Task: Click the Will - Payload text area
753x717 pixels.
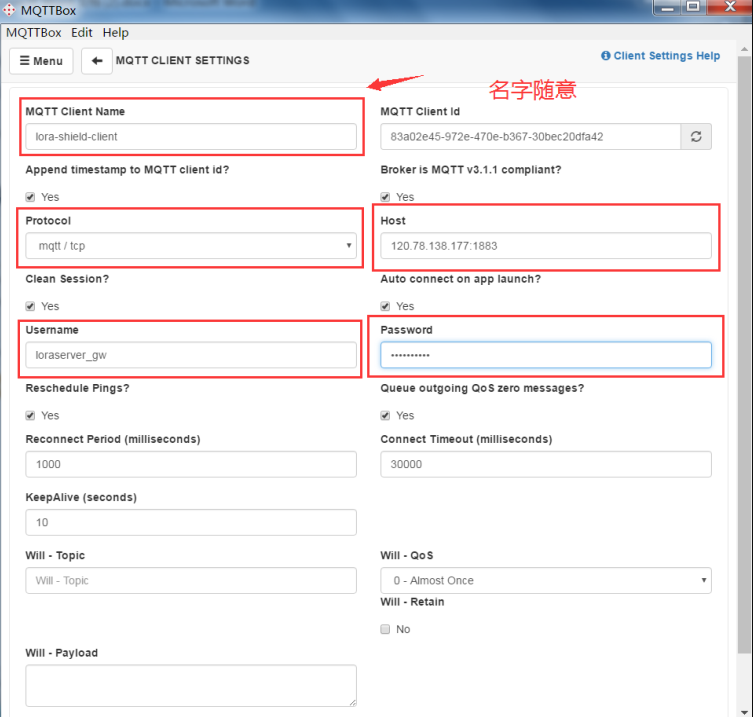Action: 191,686
